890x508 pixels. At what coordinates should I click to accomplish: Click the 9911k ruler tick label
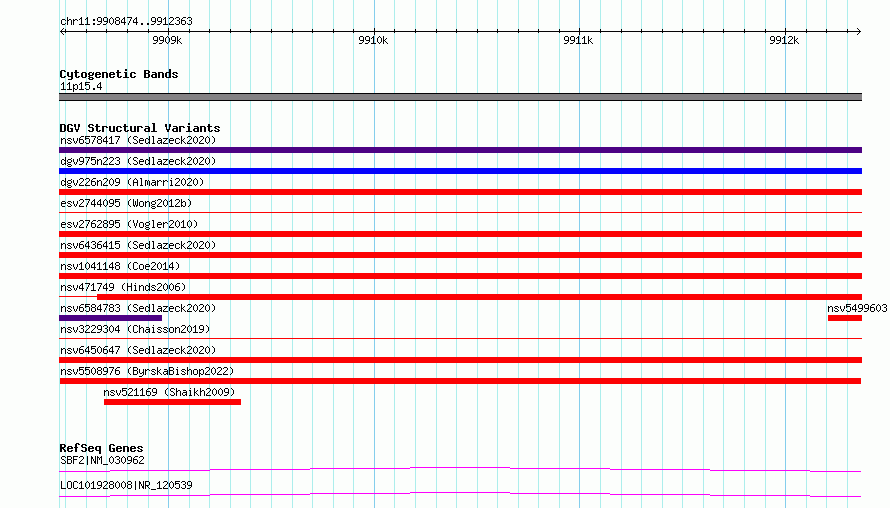tap(578, 40)
